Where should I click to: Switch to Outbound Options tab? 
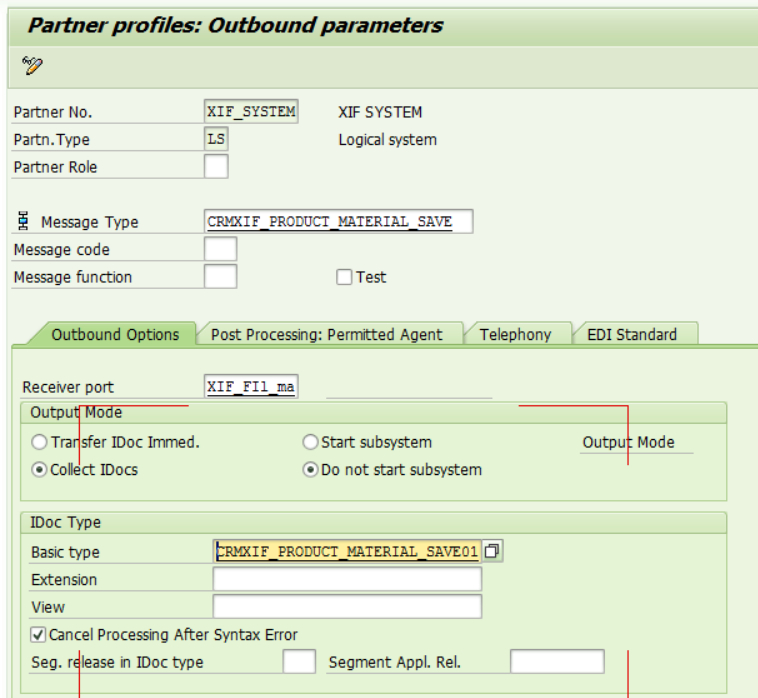click(115, 334)
